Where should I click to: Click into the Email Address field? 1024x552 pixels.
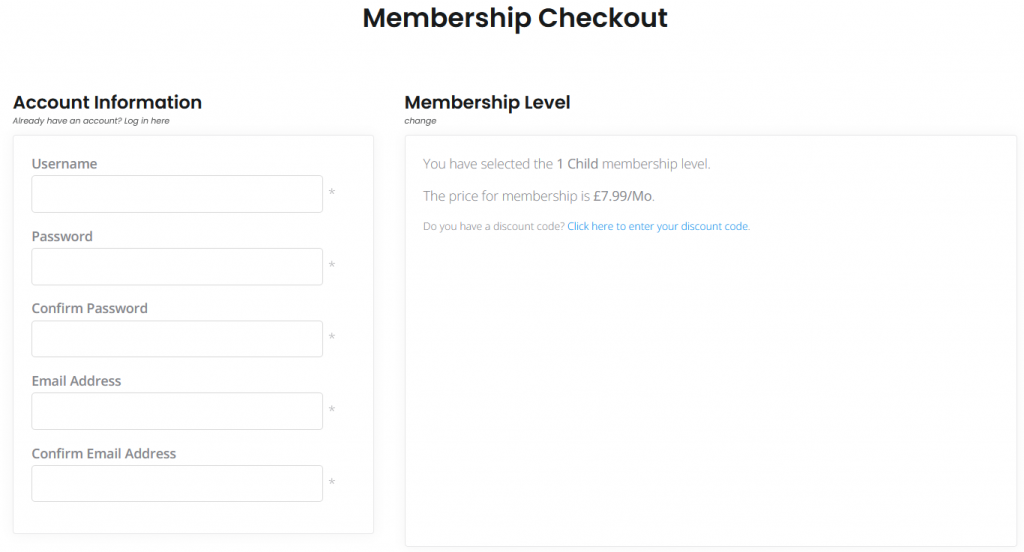point(177,411)
